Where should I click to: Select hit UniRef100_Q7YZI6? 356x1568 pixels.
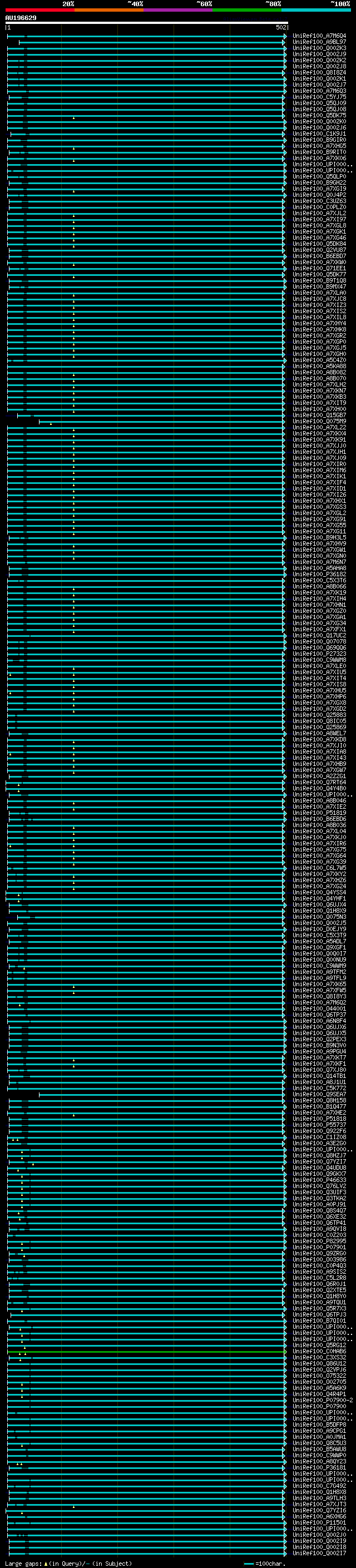coord(319,1510)
